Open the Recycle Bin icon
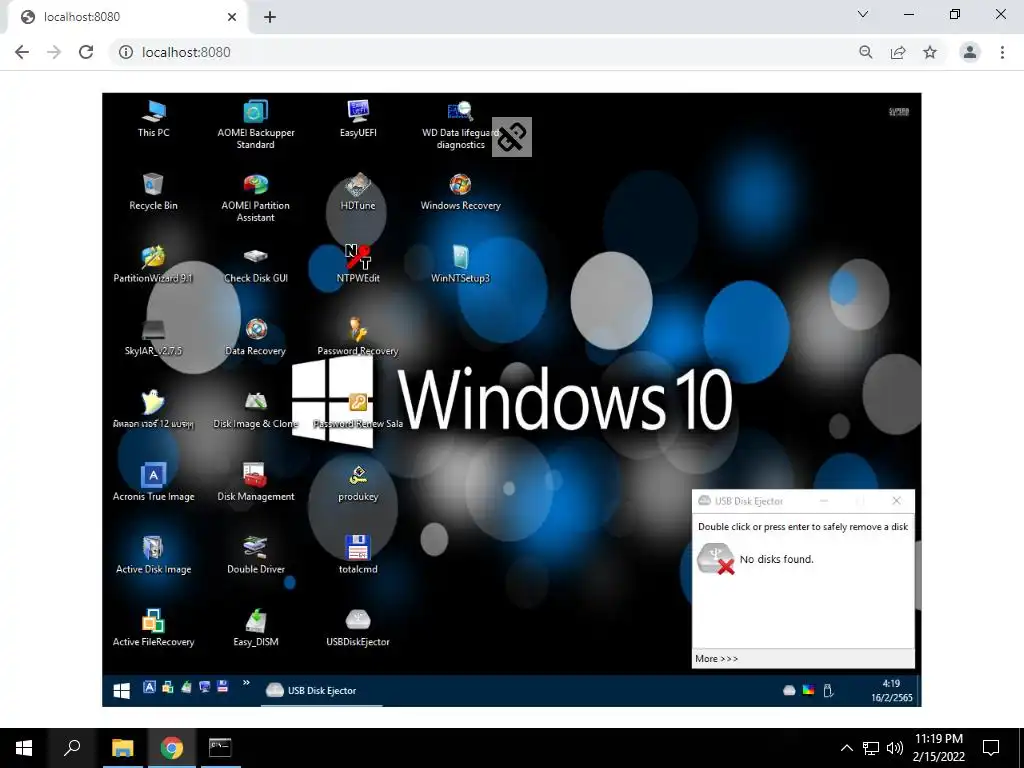 153,191
